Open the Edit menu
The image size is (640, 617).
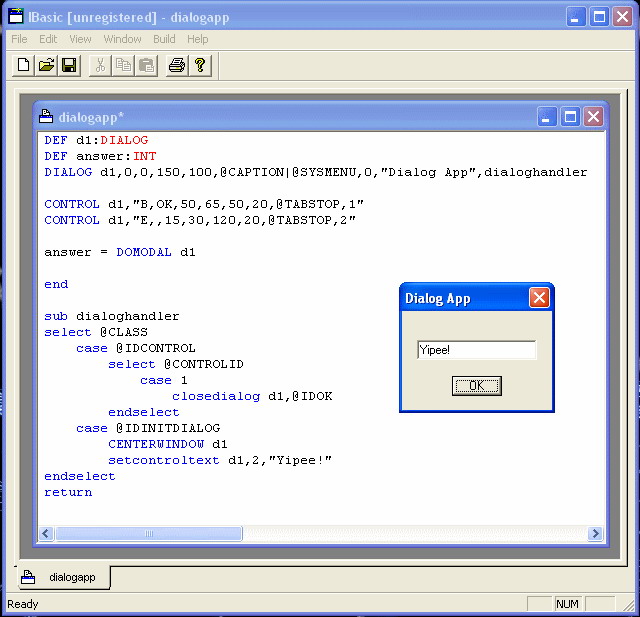48,39
